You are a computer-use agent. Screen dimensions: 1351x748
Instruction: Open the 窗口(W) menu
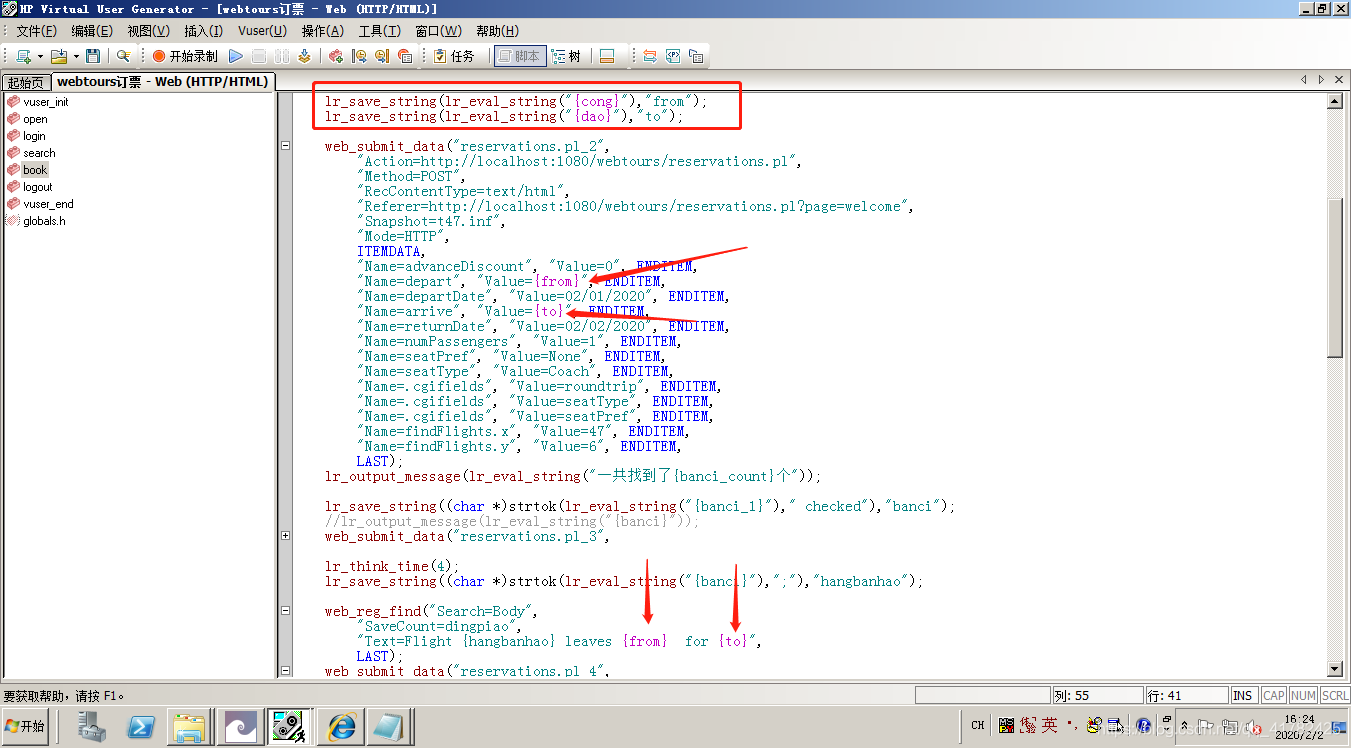click(438, 31)
